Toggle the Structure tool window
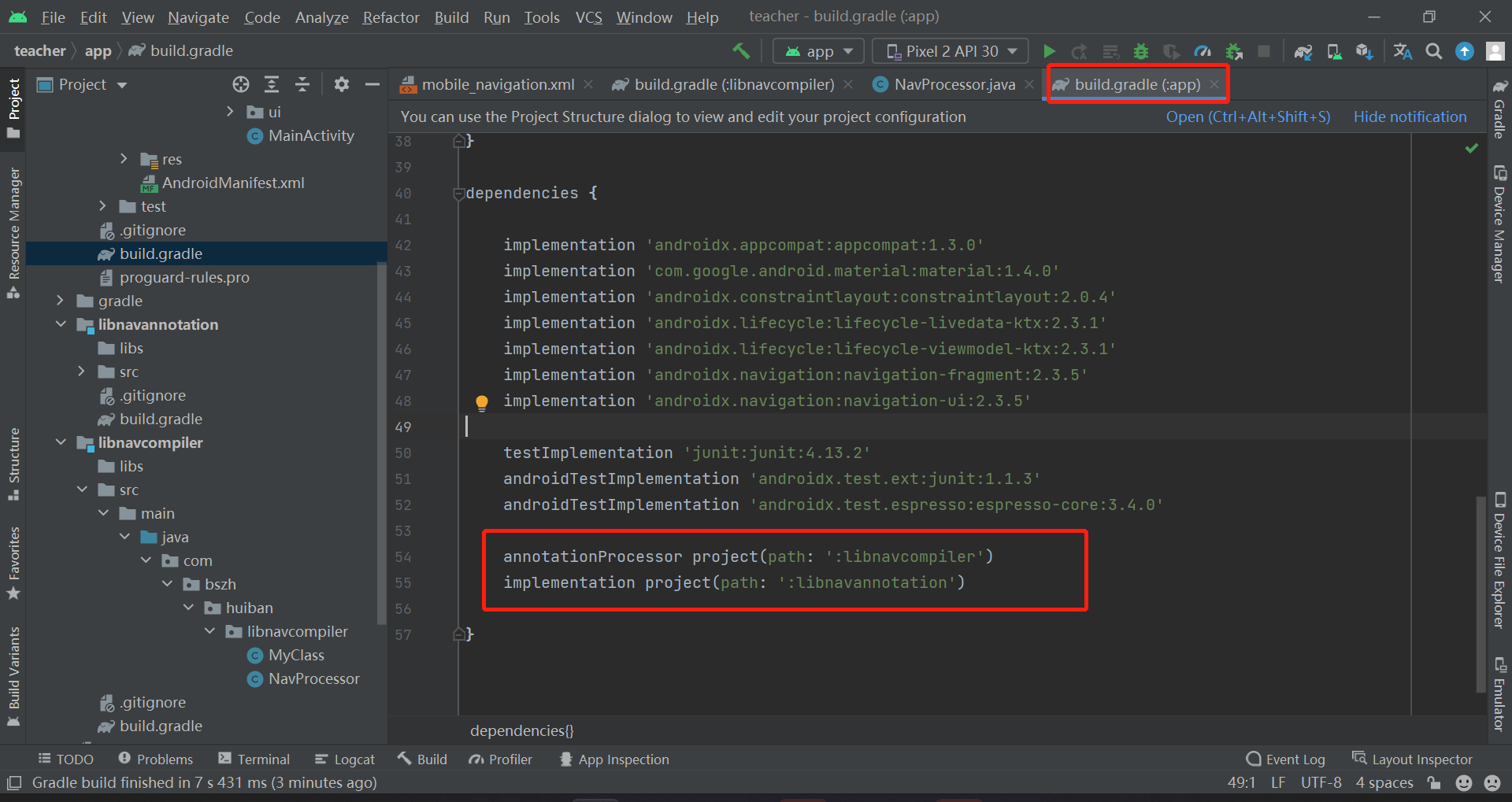This screenshot has width=1512, height=802. coord(13,464)
